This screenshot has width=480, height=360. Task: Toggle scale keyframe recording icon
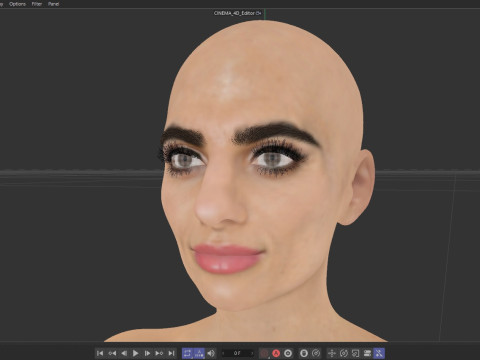tap(355, 353)
